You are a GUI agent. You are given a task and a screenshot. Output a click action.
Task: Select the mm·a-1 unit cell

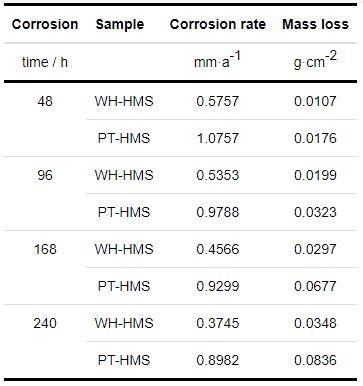217,60
